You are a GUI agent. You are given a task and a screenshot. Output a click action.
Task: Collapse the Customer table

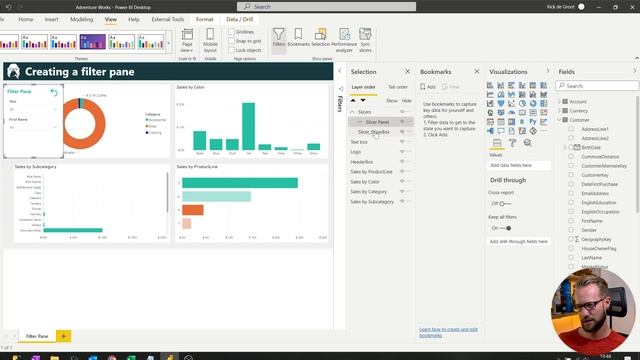coord(560,120)
